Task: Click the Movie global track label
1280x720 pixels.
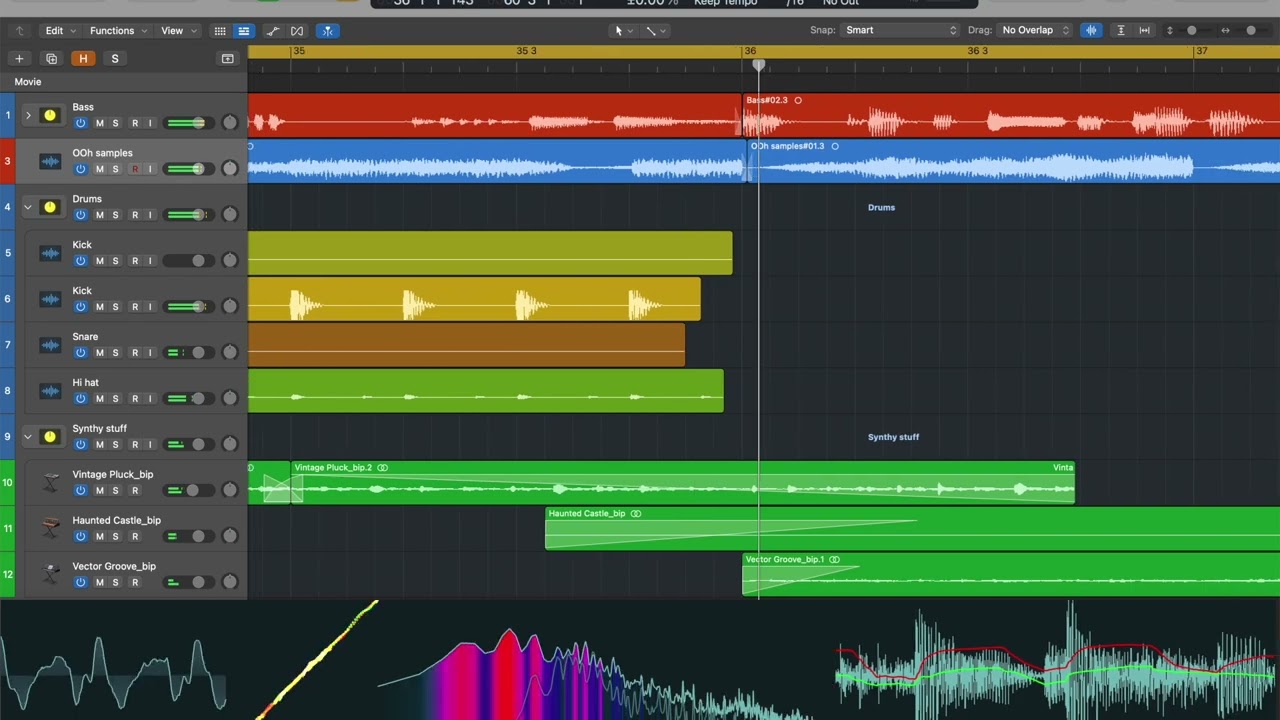Action: 28,82
